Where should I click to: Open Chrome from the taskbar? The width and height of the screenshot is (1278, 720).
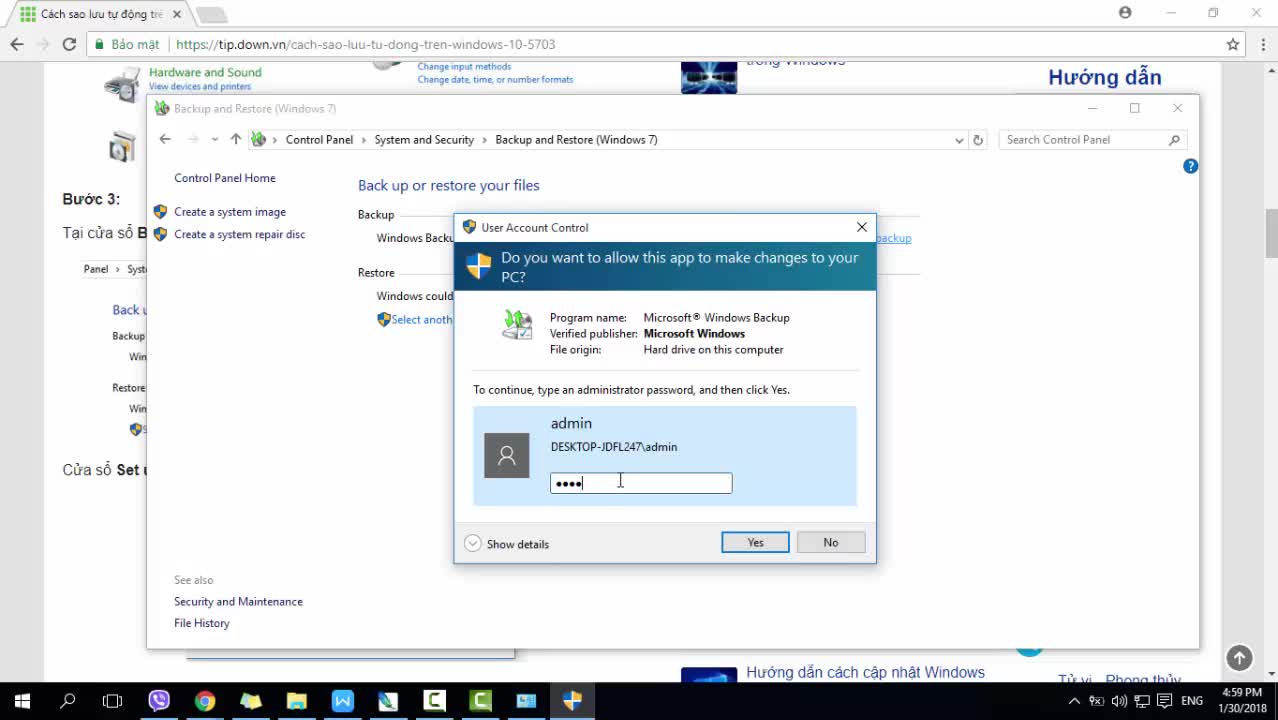tap(205, 701)
